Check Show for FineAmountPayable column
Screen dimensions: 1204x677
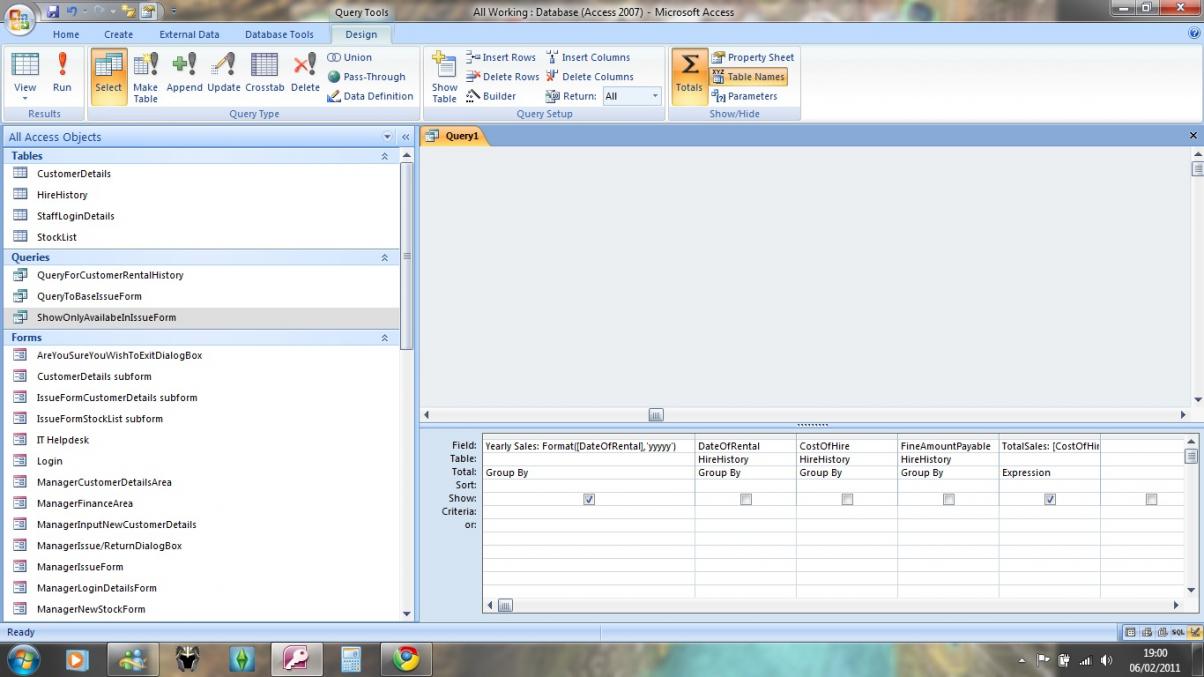click(x=949, y=499)
